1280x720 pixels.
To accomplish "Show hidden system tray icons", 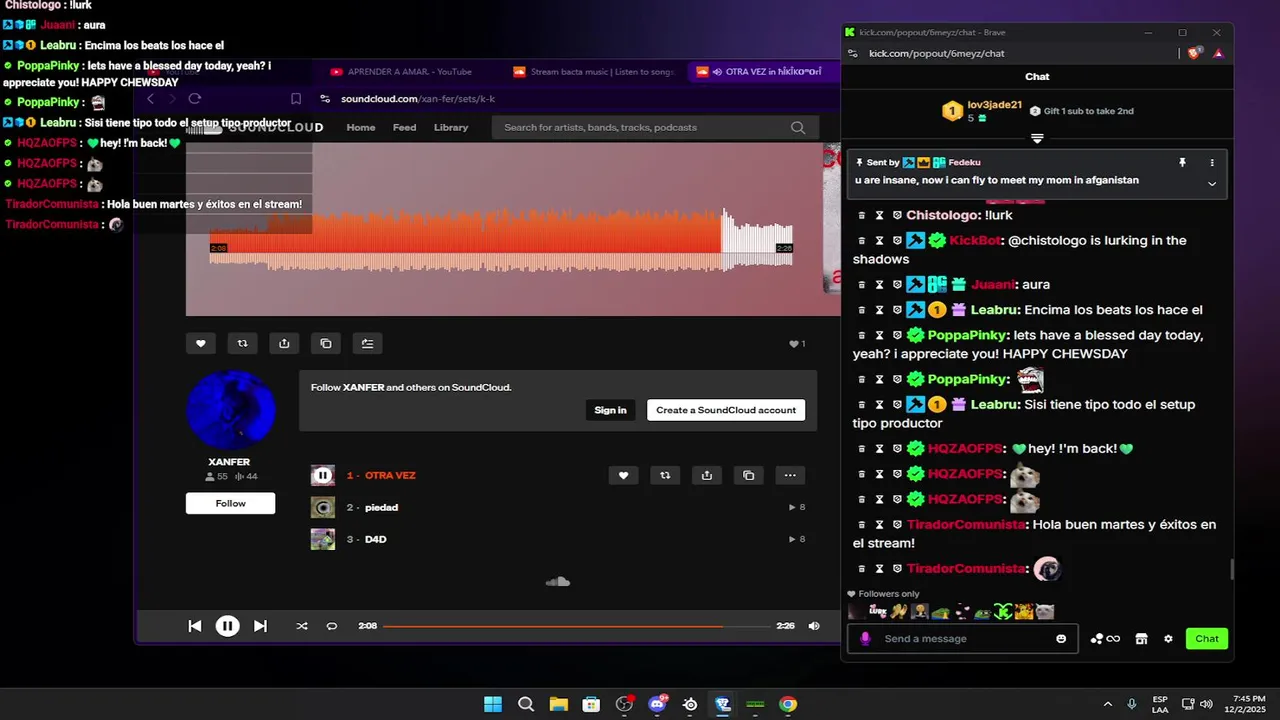I will coord(1107,704).
